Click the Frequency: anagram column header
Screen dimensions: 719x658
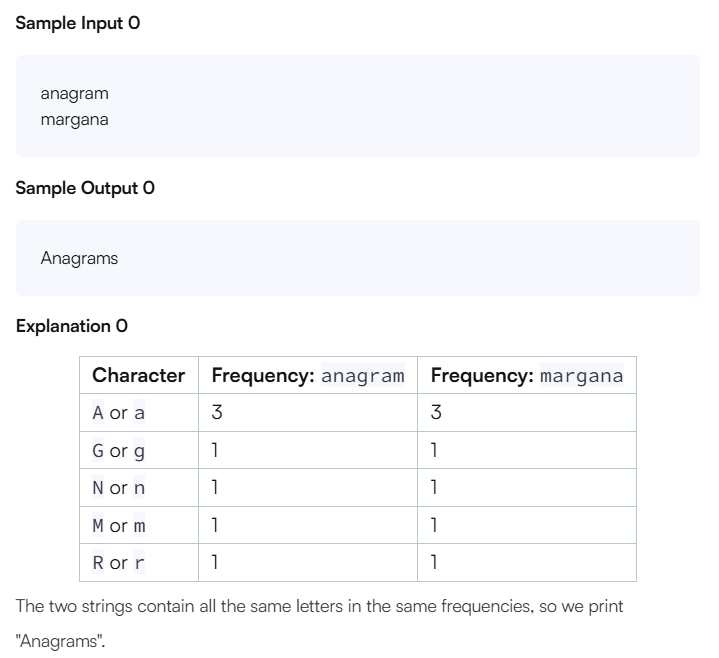point(308,375)
